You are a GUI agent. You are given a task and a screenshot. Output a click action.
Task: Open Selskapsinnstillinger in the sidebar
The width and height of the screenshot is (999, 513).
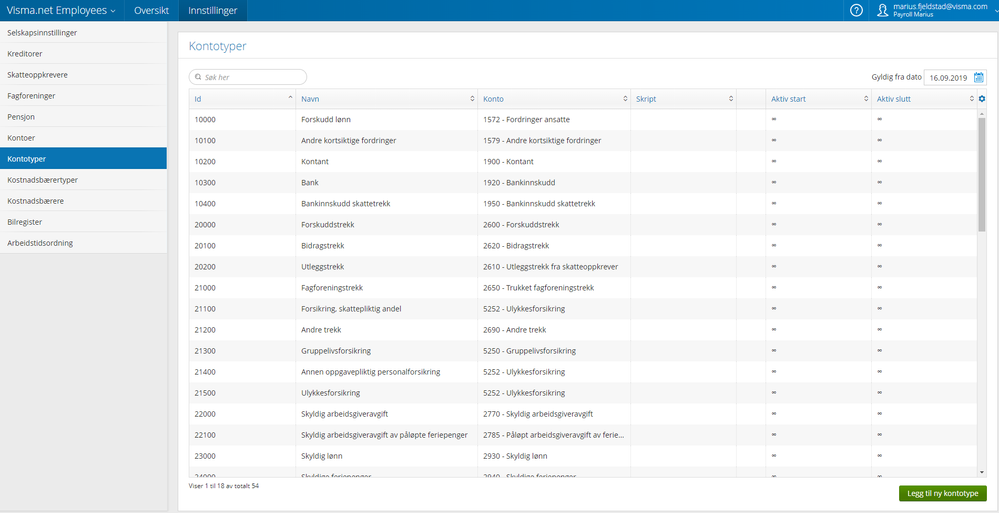(x=83, y=33)
